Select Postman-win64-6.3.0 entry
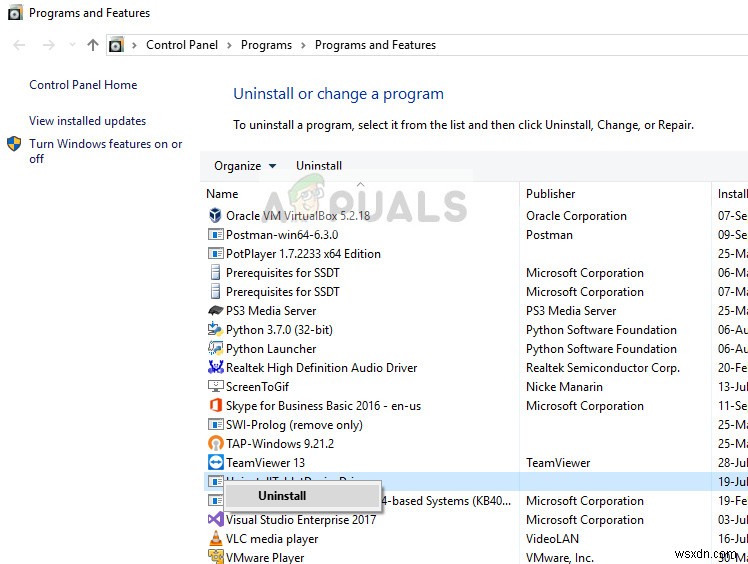The width and height of the screenshot is (748, 564). coord(282,235)
